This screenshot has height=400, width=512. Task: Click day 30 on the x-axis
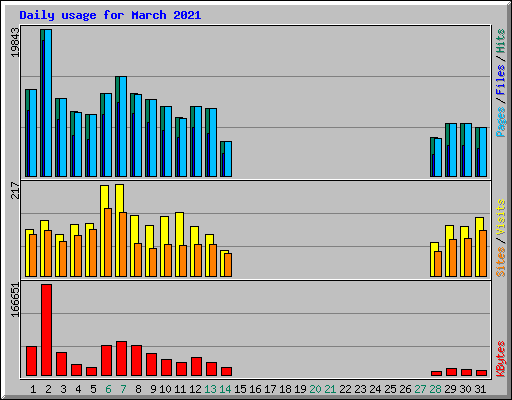pyautogui.click(x=465, y=389)
